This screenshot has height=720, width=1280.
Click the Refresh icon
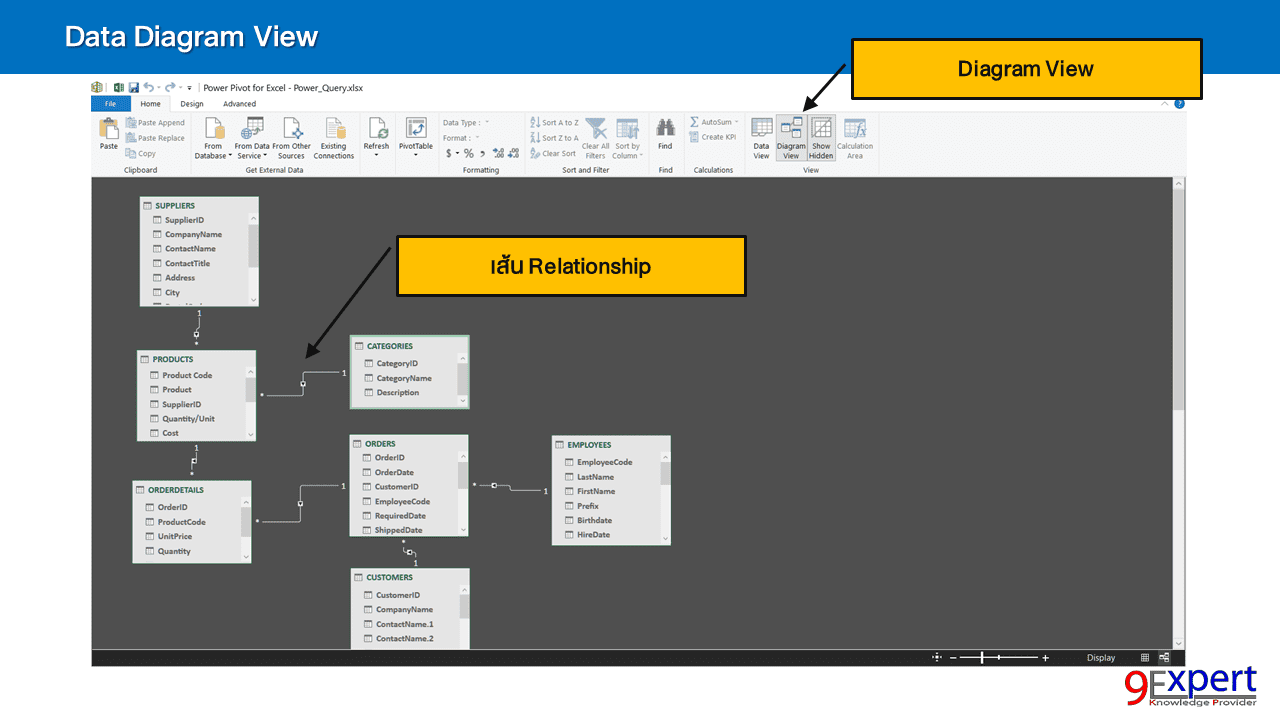[377, 133]
